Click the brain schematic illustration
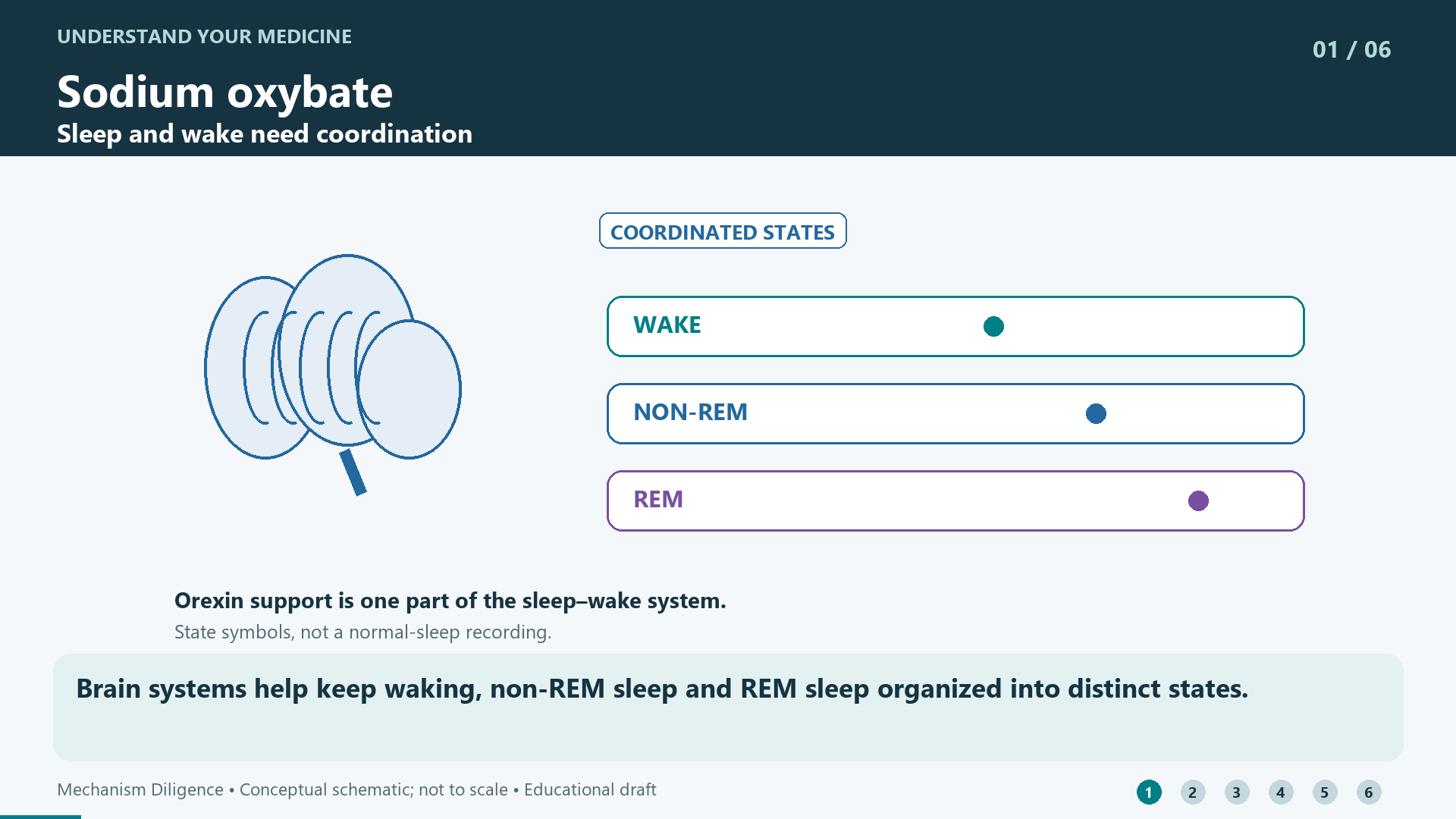1456x819 pixels. pyautogui.click(x=333, y=375)
